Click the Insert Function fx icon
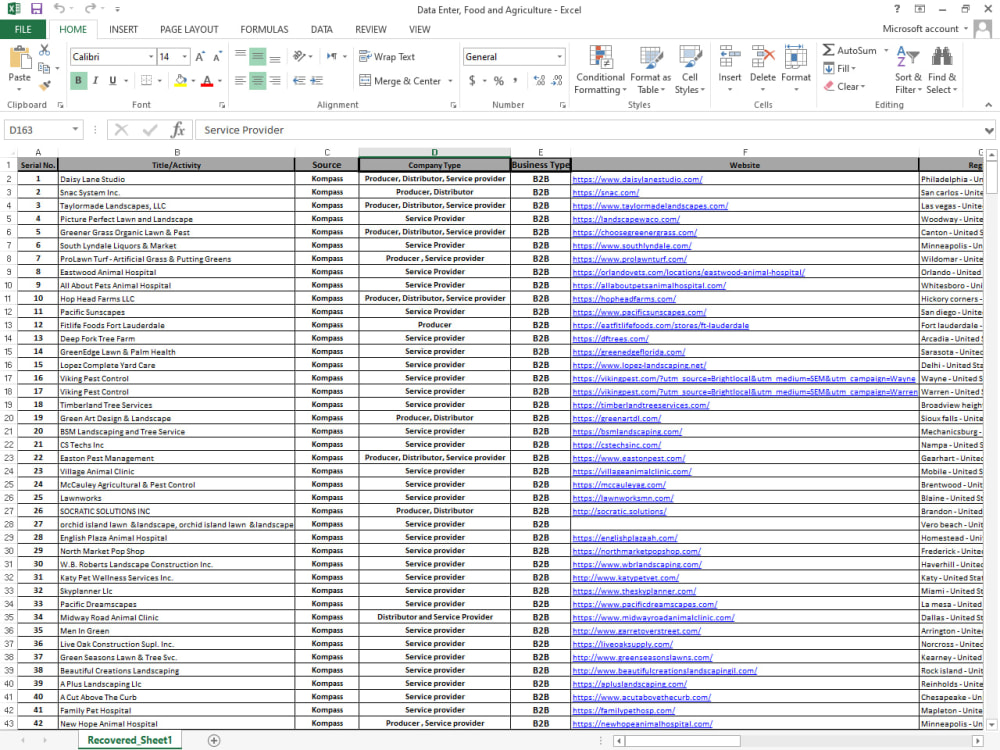Viewport: 1000px width, 750px height. click(x=177, y=130)
